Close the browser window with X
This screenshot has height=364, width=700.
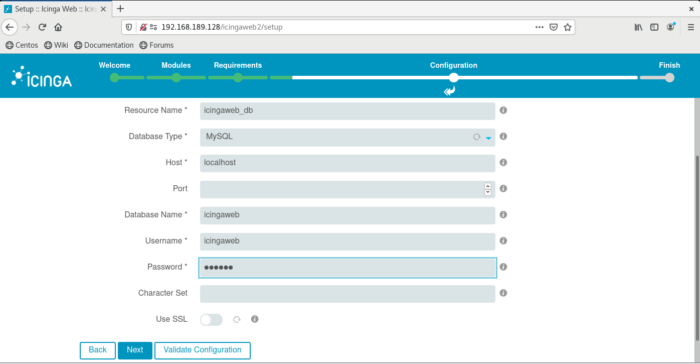[691, 8]
